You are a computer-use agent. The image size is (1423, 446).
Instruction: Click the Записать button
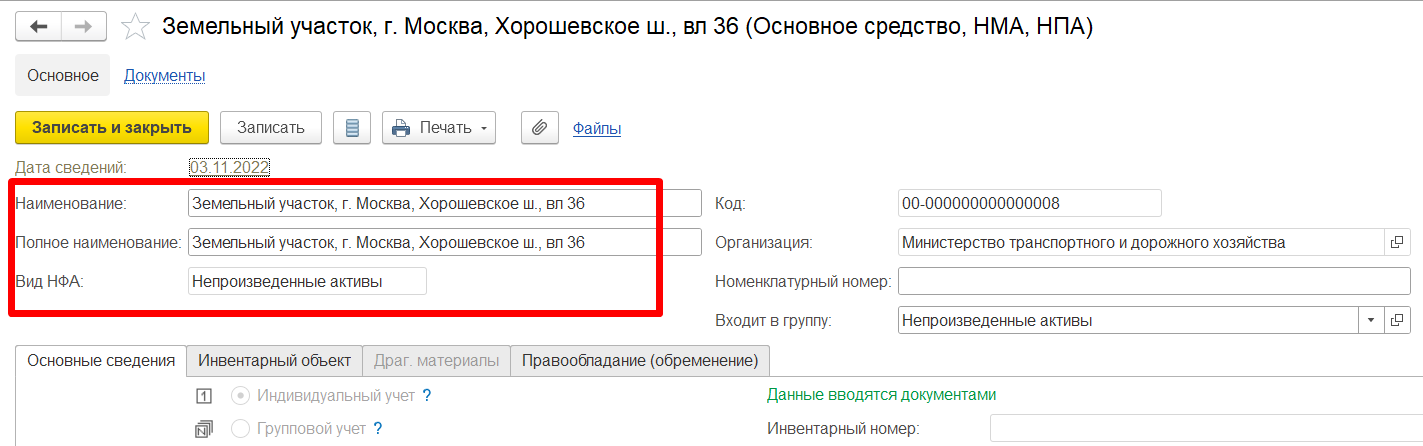tap(270, 128)
